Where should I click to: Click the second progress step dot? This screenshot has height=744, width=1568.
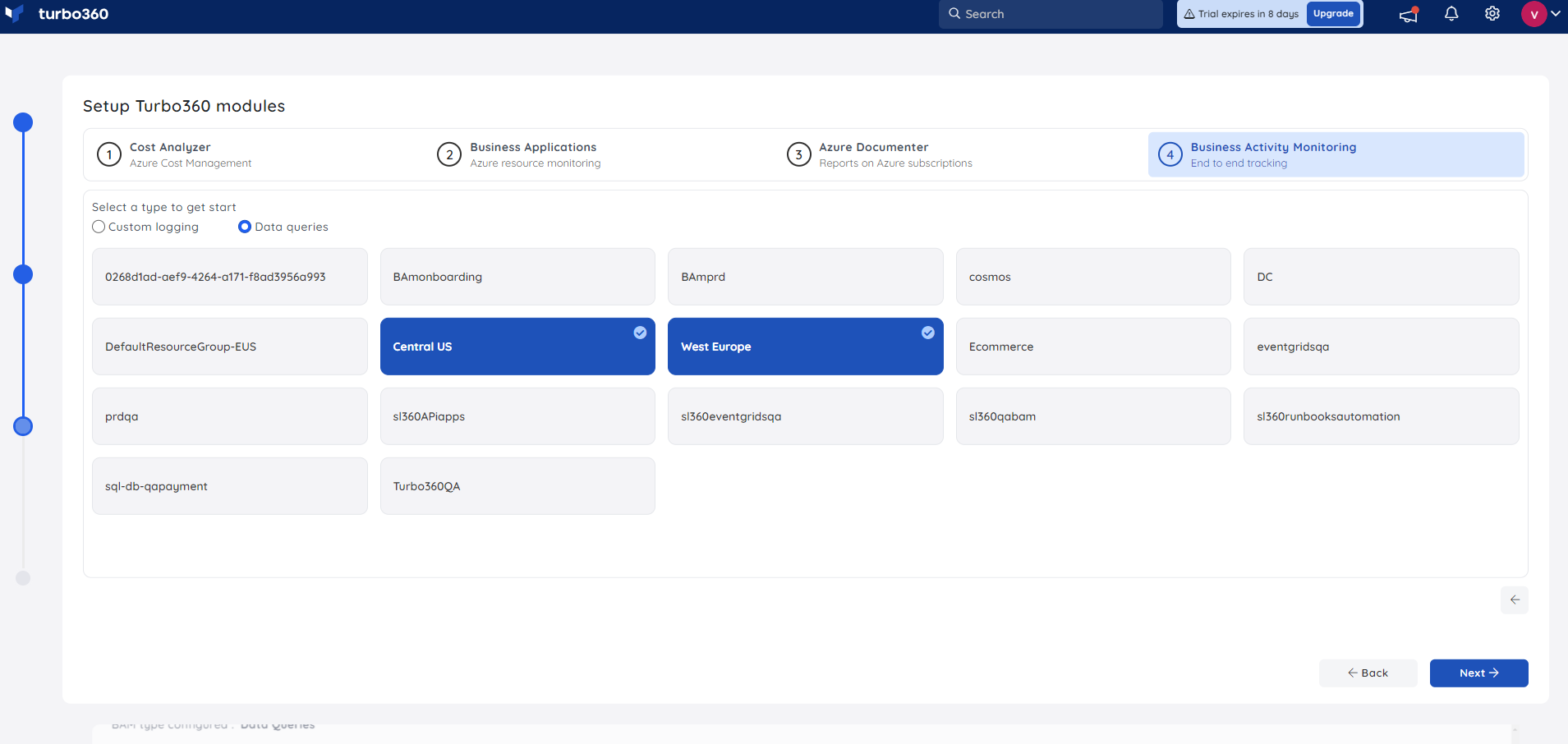23,274
